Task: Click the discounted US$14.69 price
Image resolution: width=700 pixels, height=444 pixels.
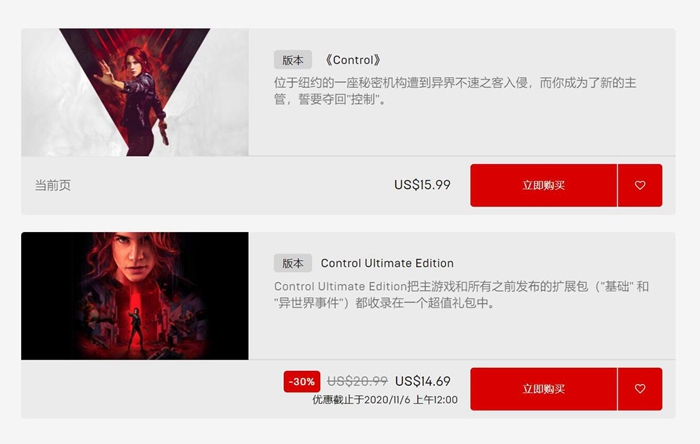Action: coord(423,381)
